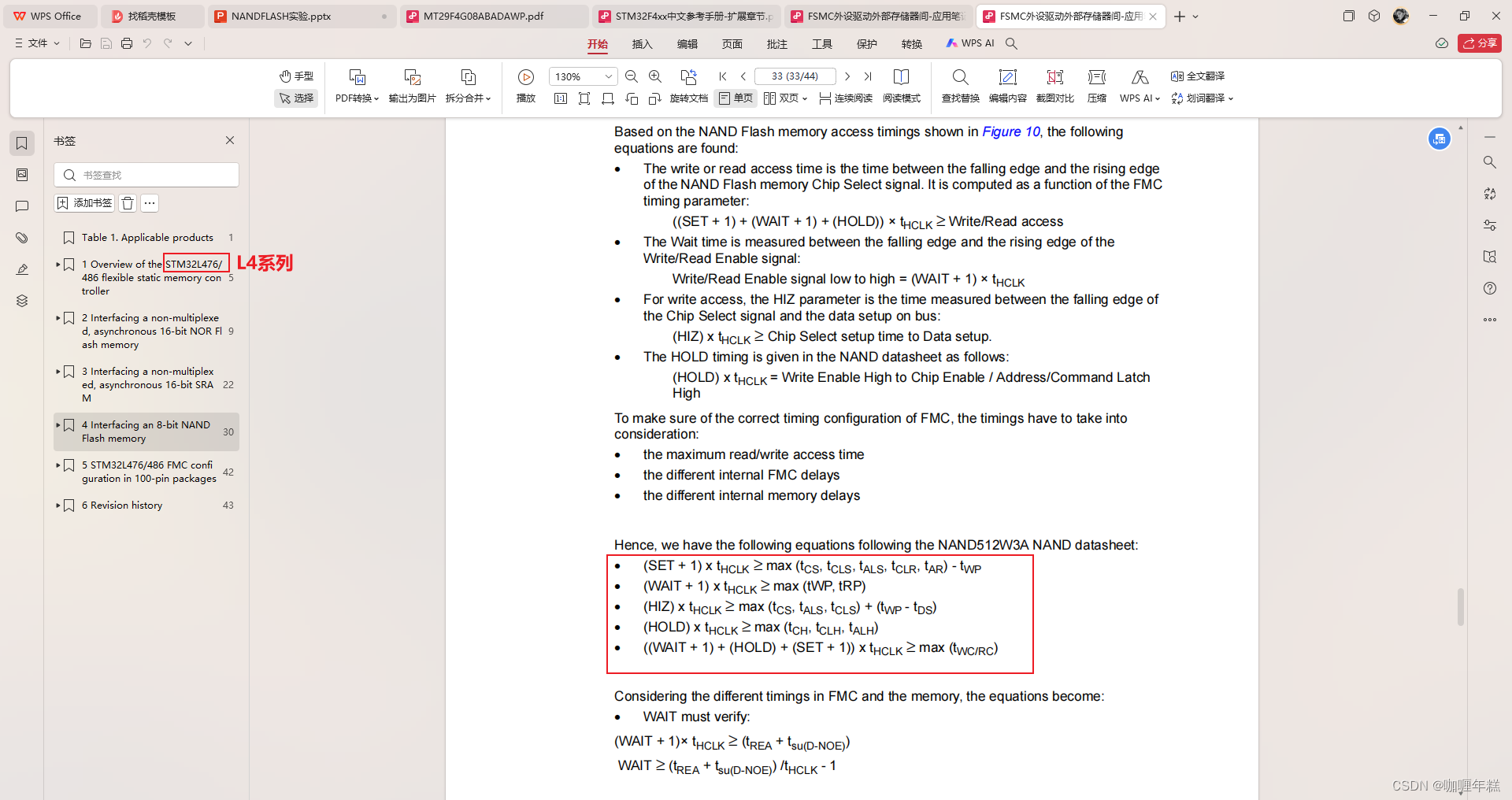Start slideshow playback
1512x800 pixels.
[x=526, y=87]
